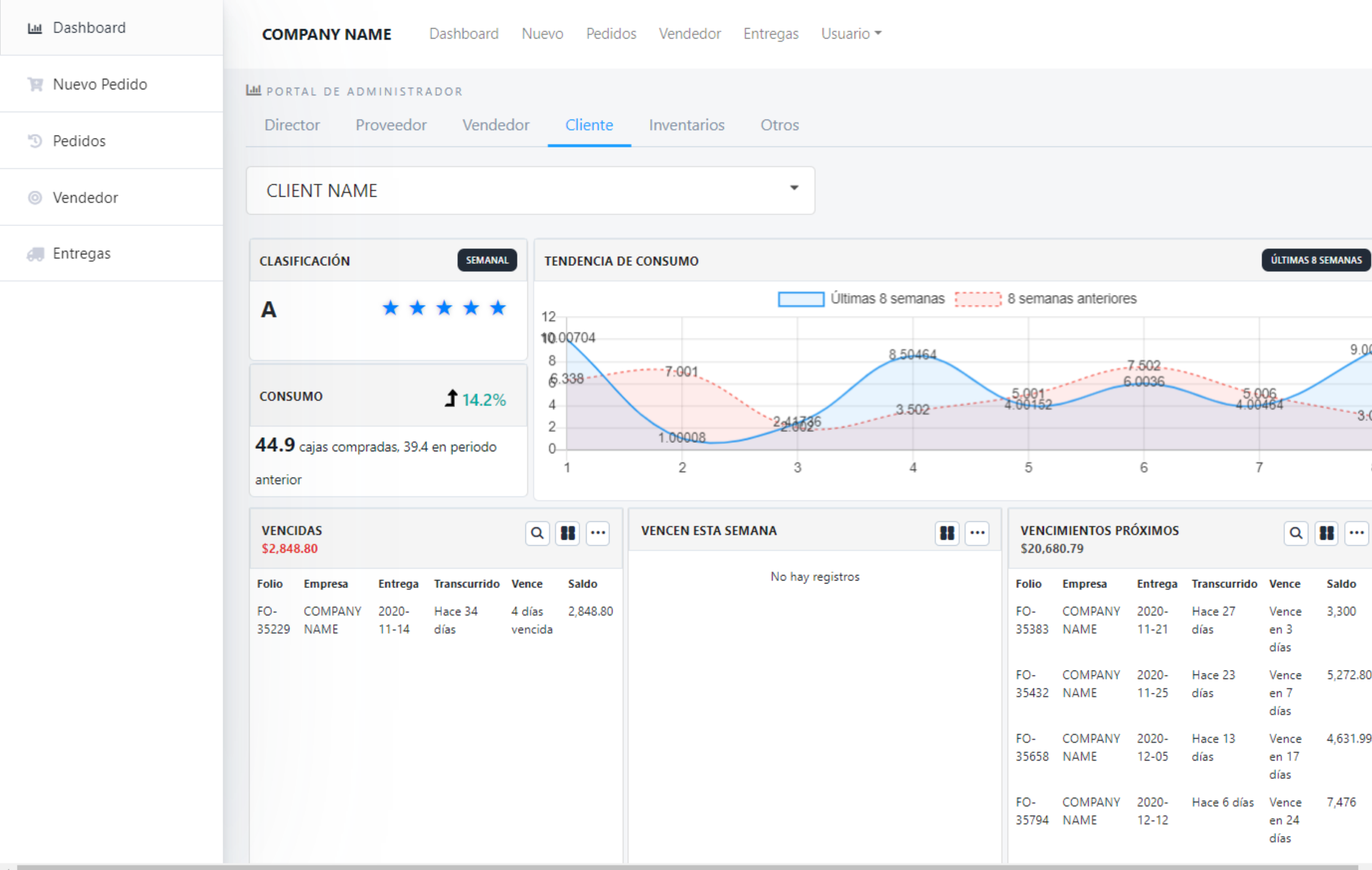The image size is (1372, 870).
Task: Toggle column view in Vencidas panel
Action: point(567,533)
